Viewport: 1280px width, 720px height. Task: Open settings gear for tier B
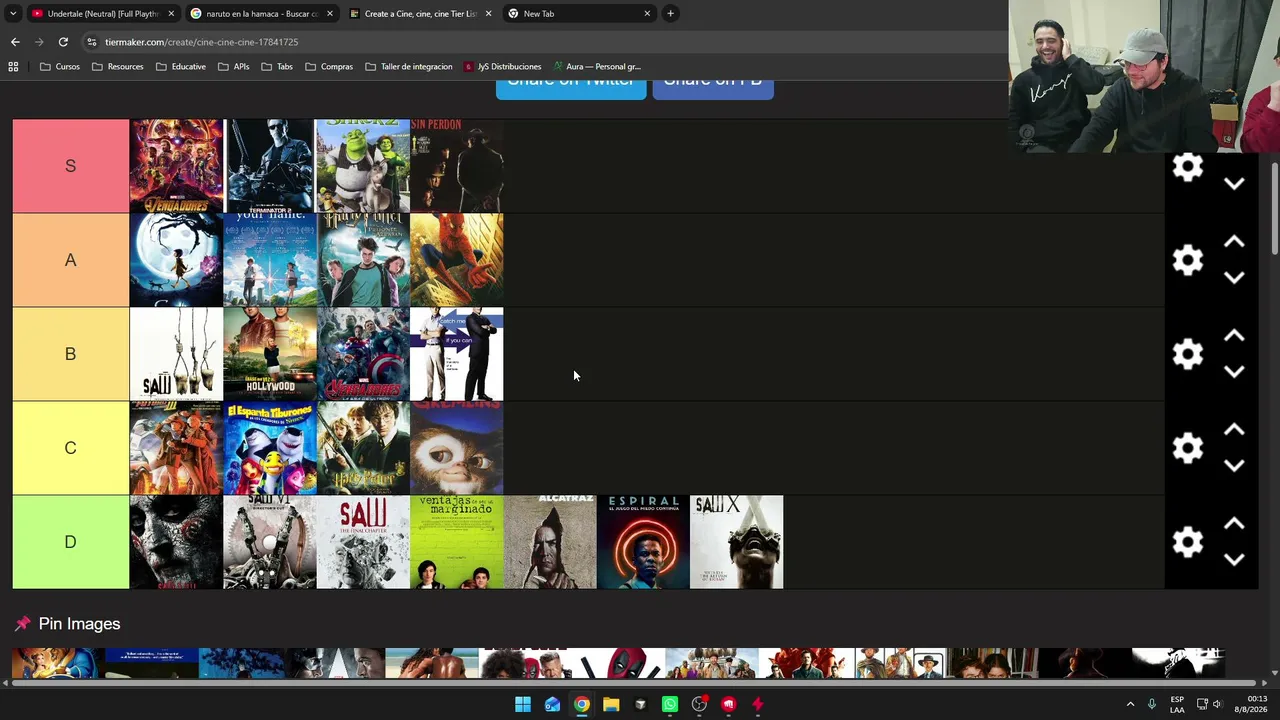[x=1187, y=354]
